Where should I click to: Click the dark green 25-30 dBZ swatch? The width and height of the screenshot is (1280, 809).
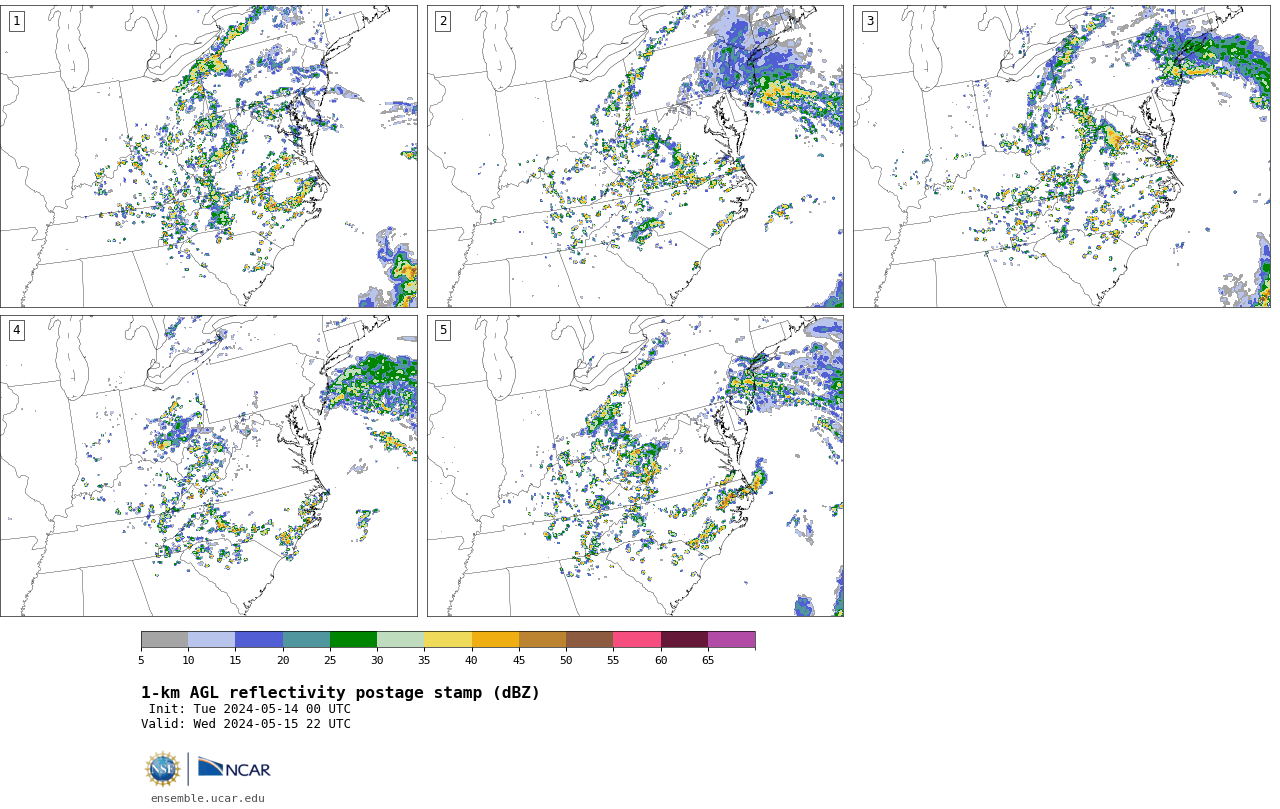coord(354,640)
